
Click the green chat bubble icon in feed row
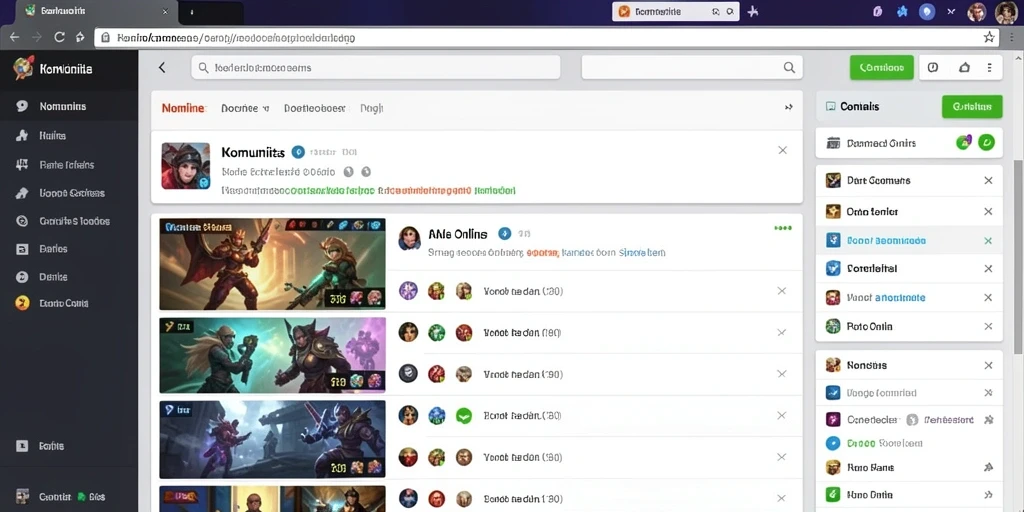coord(464,415)
